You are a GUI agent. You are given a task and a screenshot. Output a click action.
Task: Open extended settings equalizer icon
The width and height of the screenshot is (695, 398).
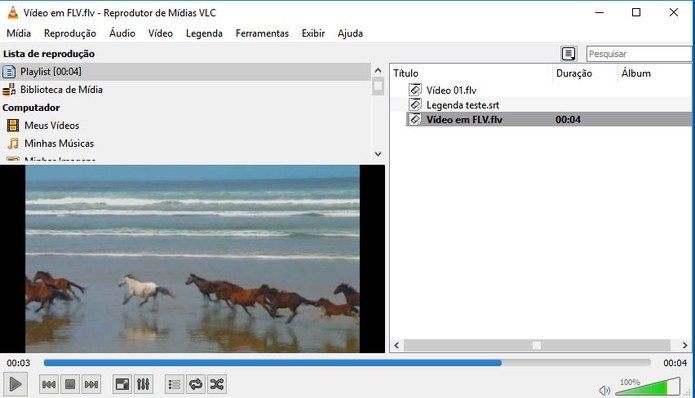tap(143, 384)
